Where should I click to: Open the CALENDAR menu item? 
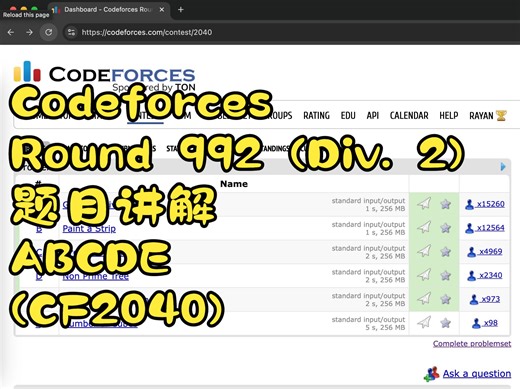[x=409, y=116]
